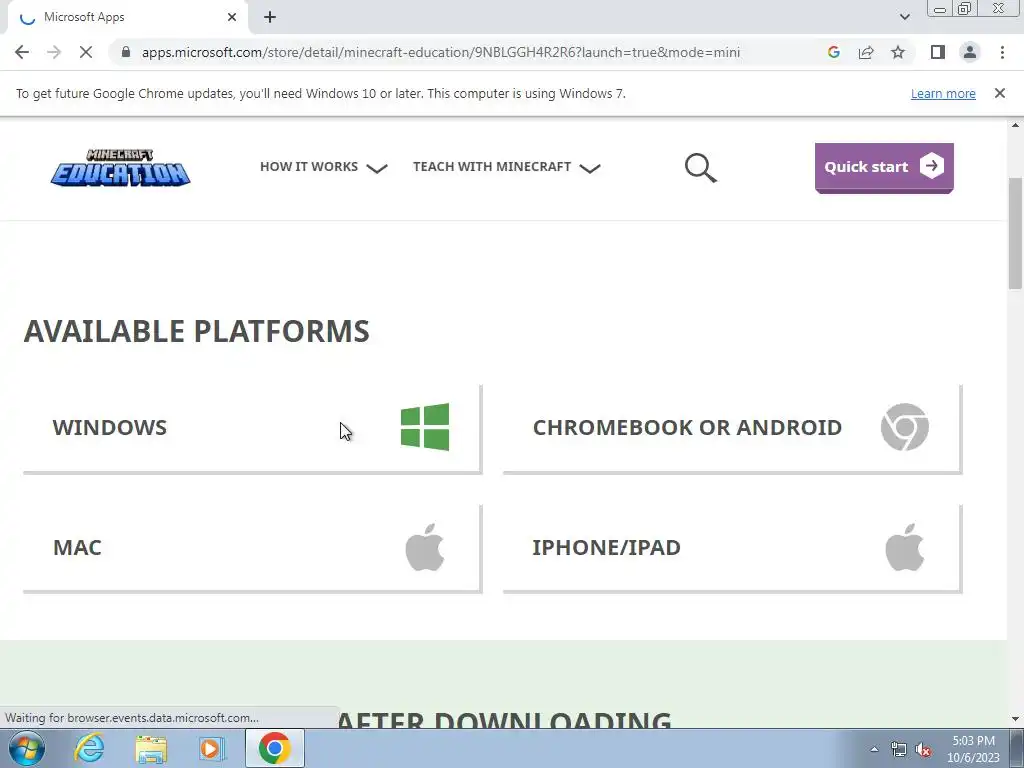Screen dimensions: 1024x768
Task: Click the scrollbar down arrow
Action: coord(1016,718)
